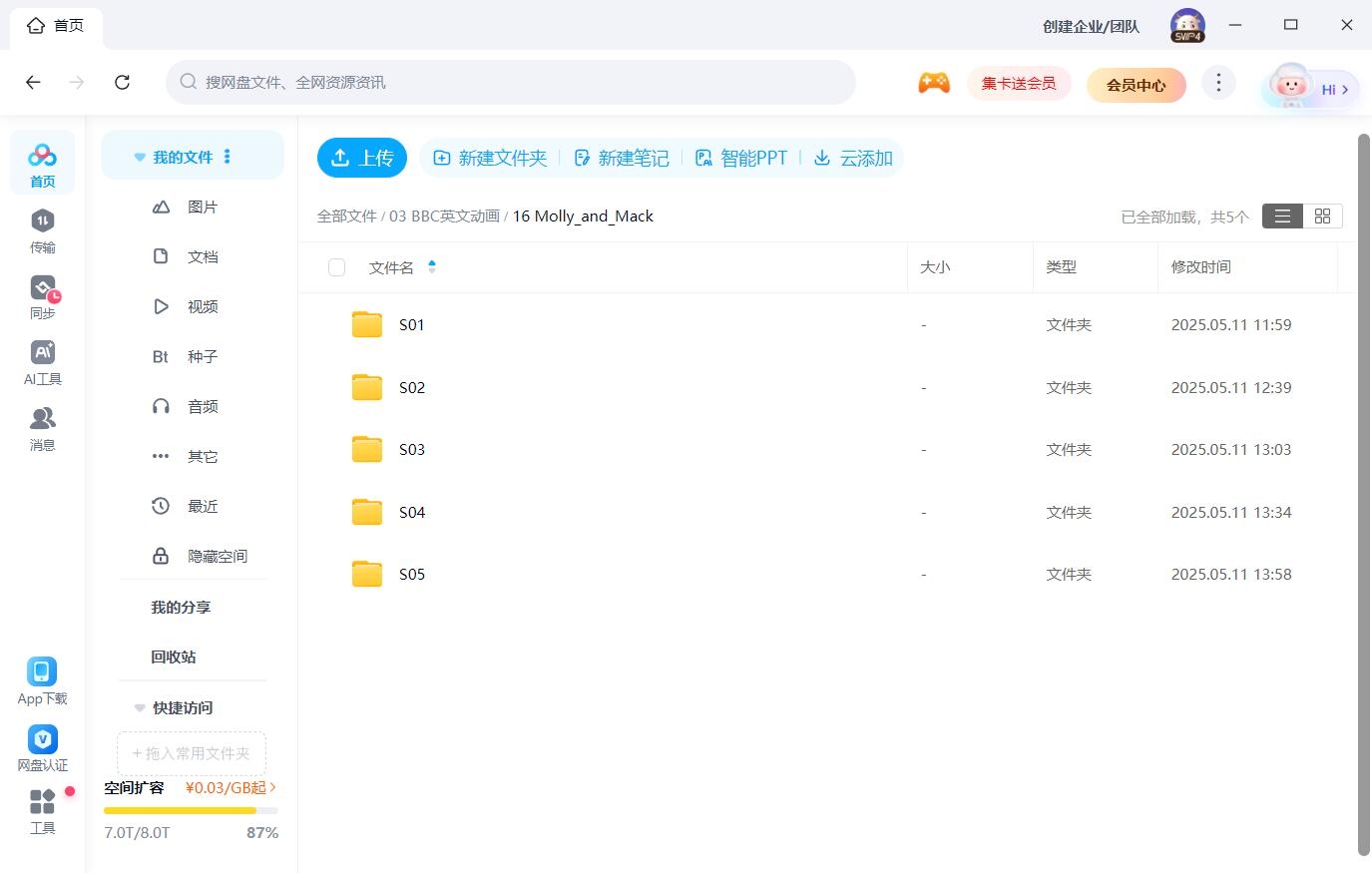The height and width of the screenshot is (873, 1372).
Task: Tick the select-all checkbox in the header
Action: 336,266
